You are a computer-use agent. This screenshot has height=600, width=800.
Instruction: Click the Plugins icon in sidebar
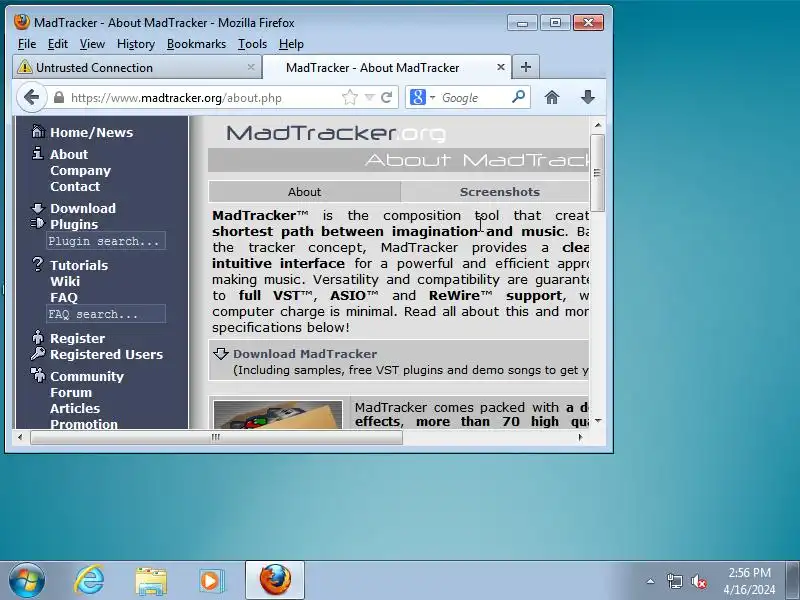click(x=38, y=223)
